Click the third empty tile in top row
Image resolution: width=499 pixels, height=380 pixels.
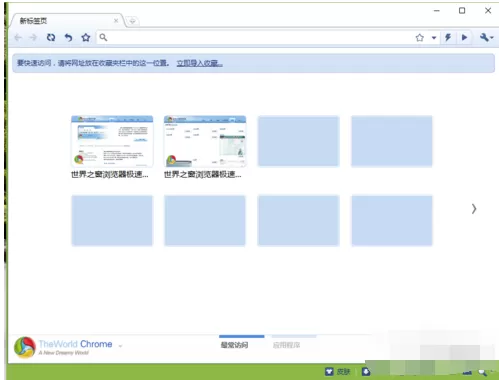(x=298, y=141)
